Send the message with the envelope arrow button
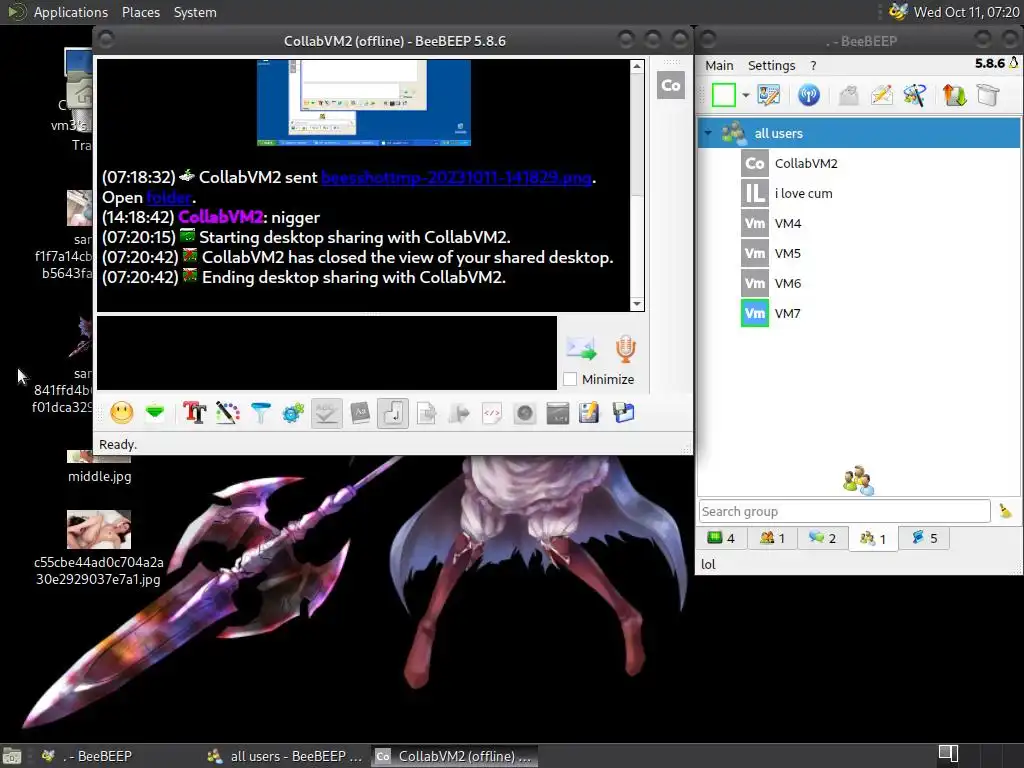 pos(581,348)
